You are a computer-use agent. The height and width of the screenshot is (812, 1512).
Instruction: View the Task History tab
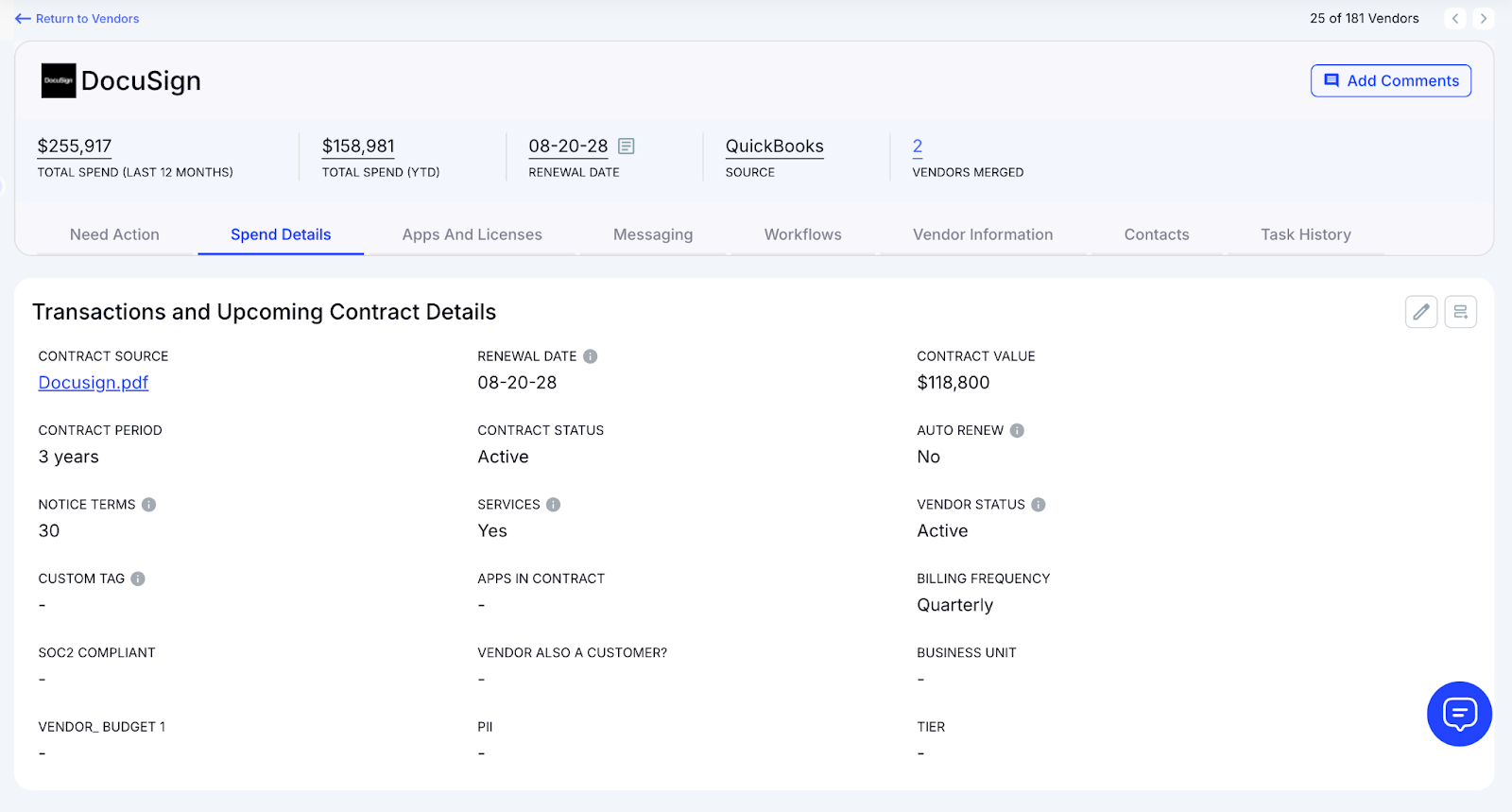click(x=1305, y=234)
